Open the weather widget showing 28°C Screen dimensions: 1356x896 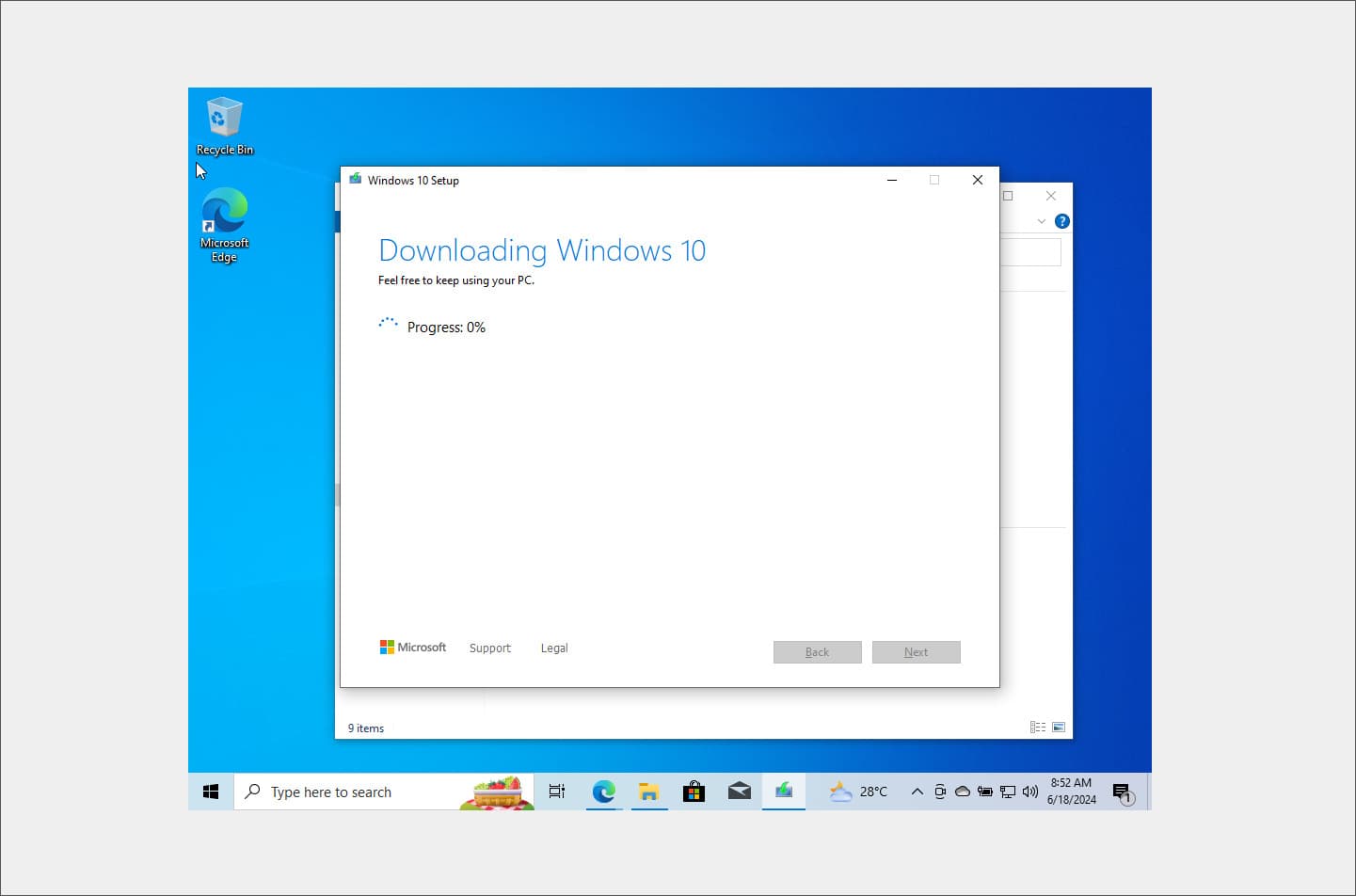[858, 792]
